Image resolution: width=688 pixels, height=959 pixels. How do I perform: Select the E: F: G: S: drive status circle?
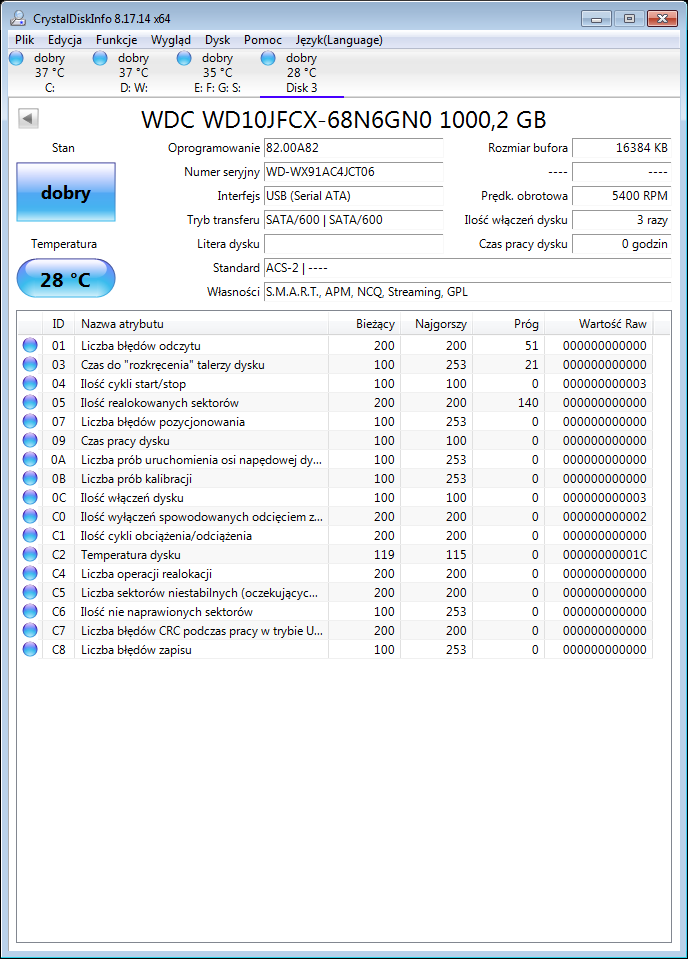tap(184, 58)
